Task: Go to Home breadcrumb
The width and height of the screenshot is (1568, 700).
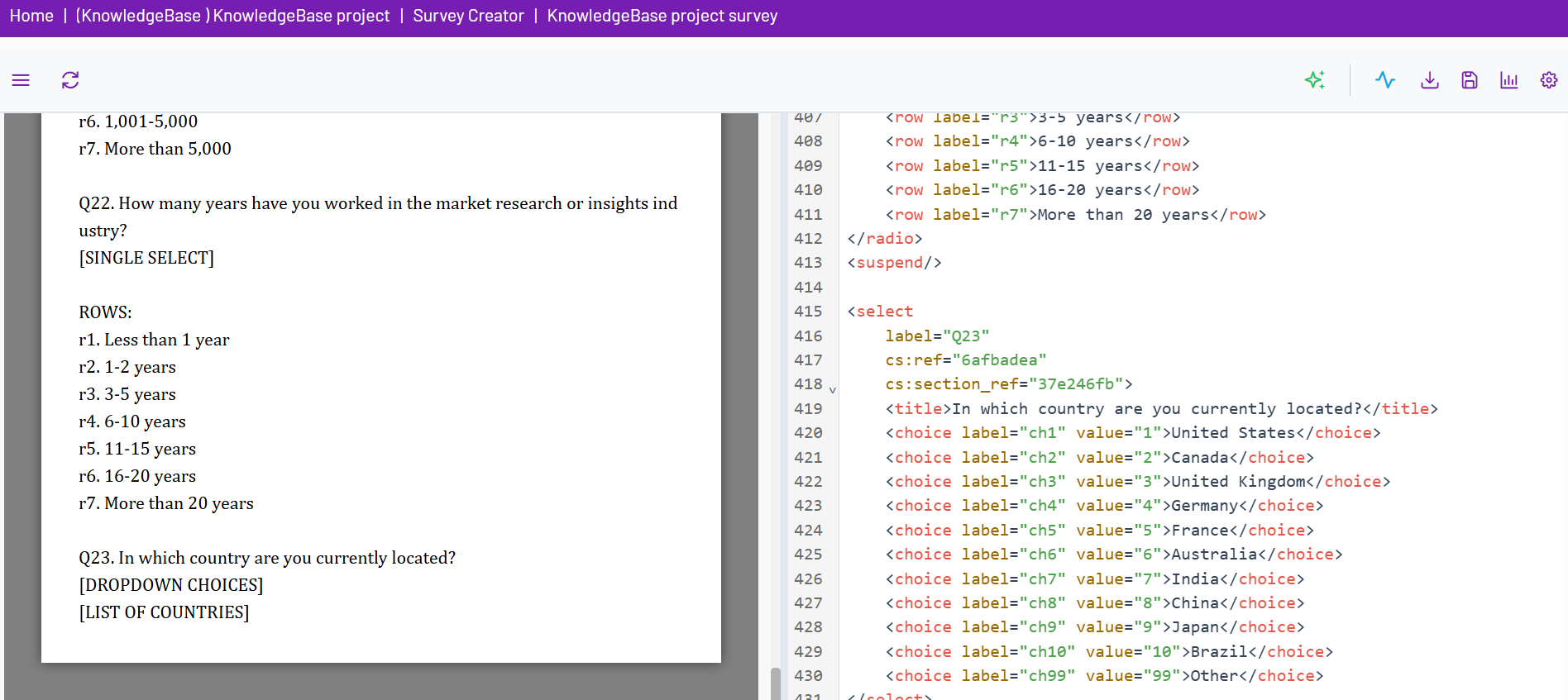Action: click(x=31, y=16)
